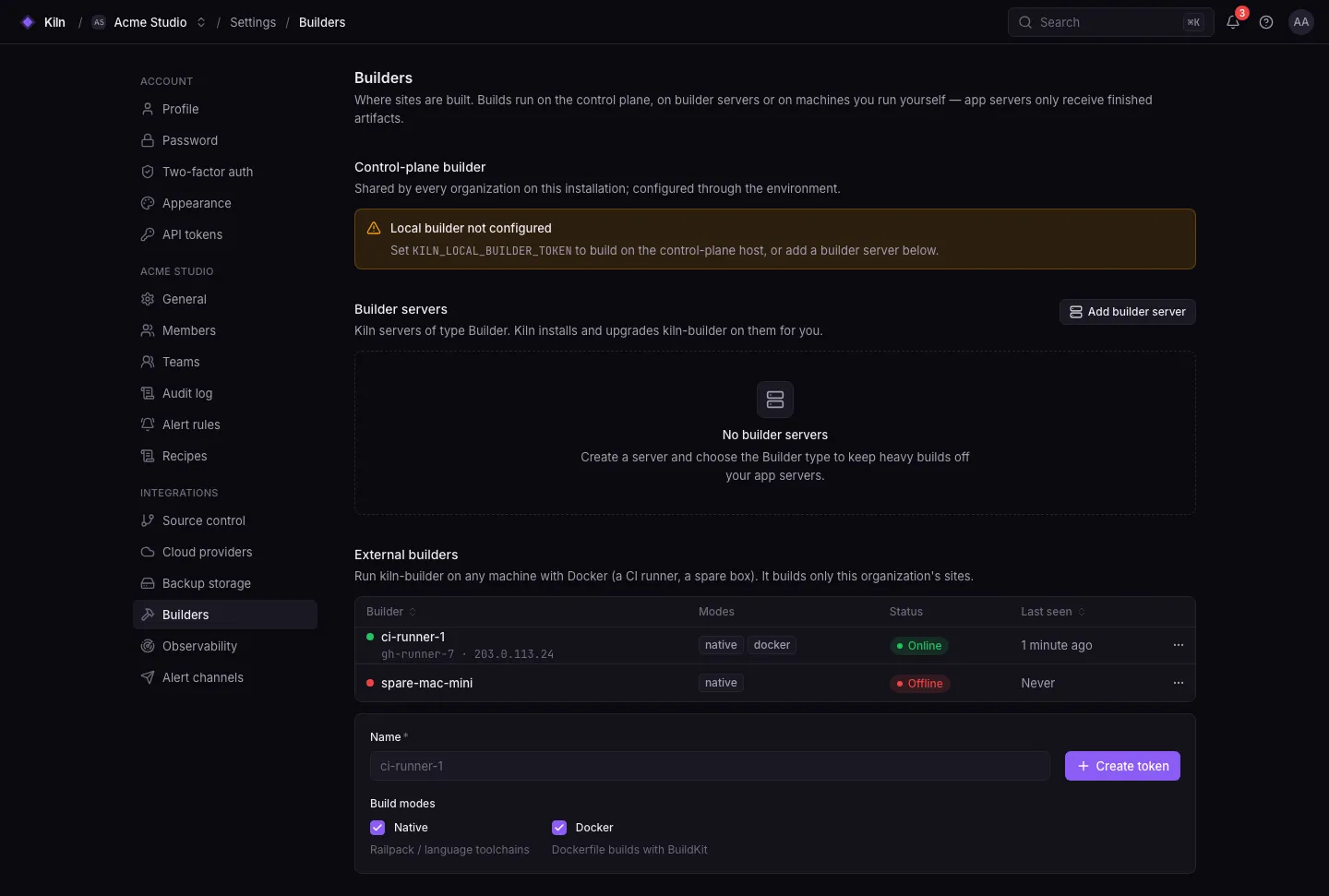Viewport: 1329px width, 896px height.
Task: Sort table by Builder column
Action: 391,612
